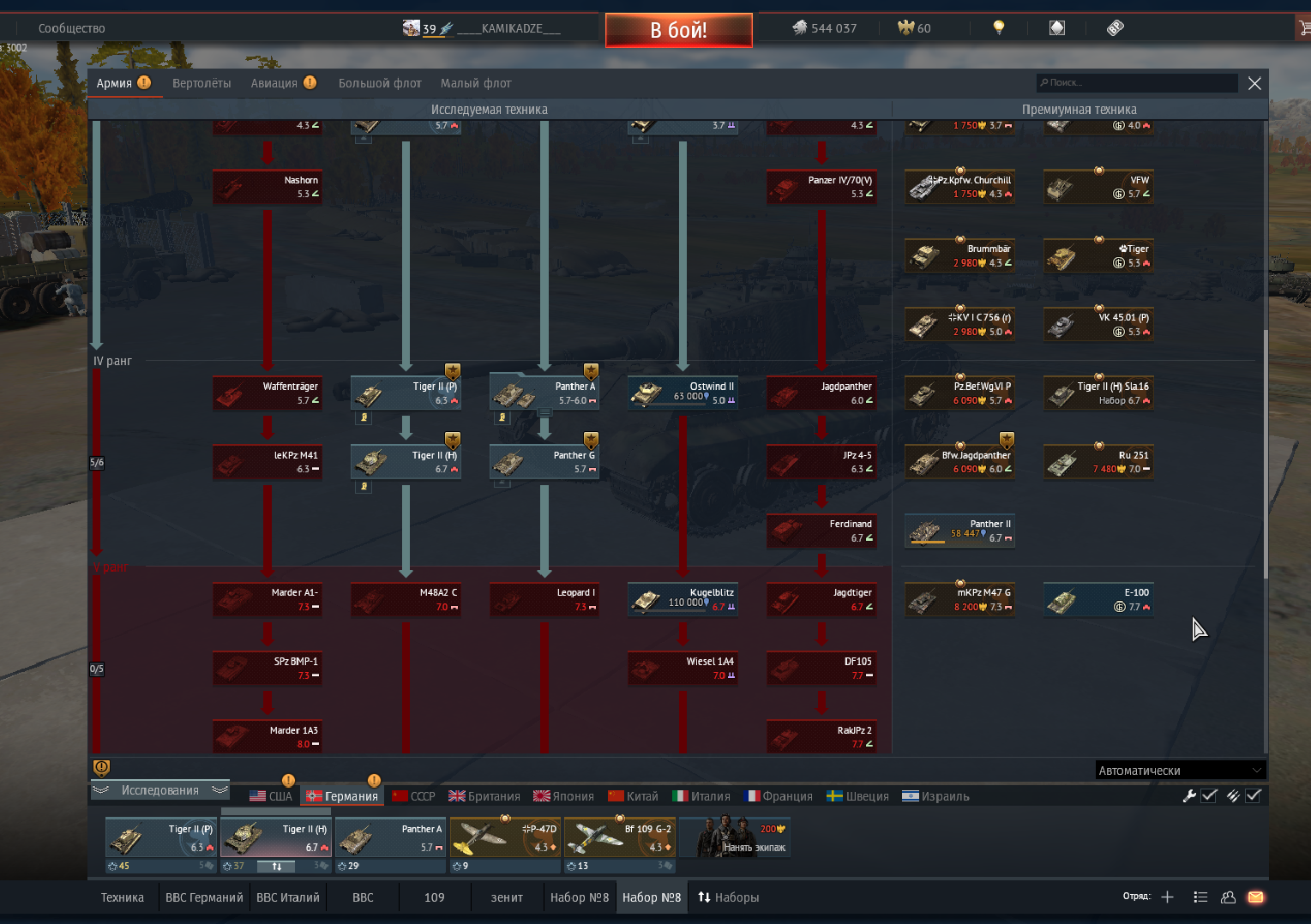The height and width of the screenshot is (924, 1311).
Task: Select the Ostwind II vehicle card
Action: (x=683, y=393)
